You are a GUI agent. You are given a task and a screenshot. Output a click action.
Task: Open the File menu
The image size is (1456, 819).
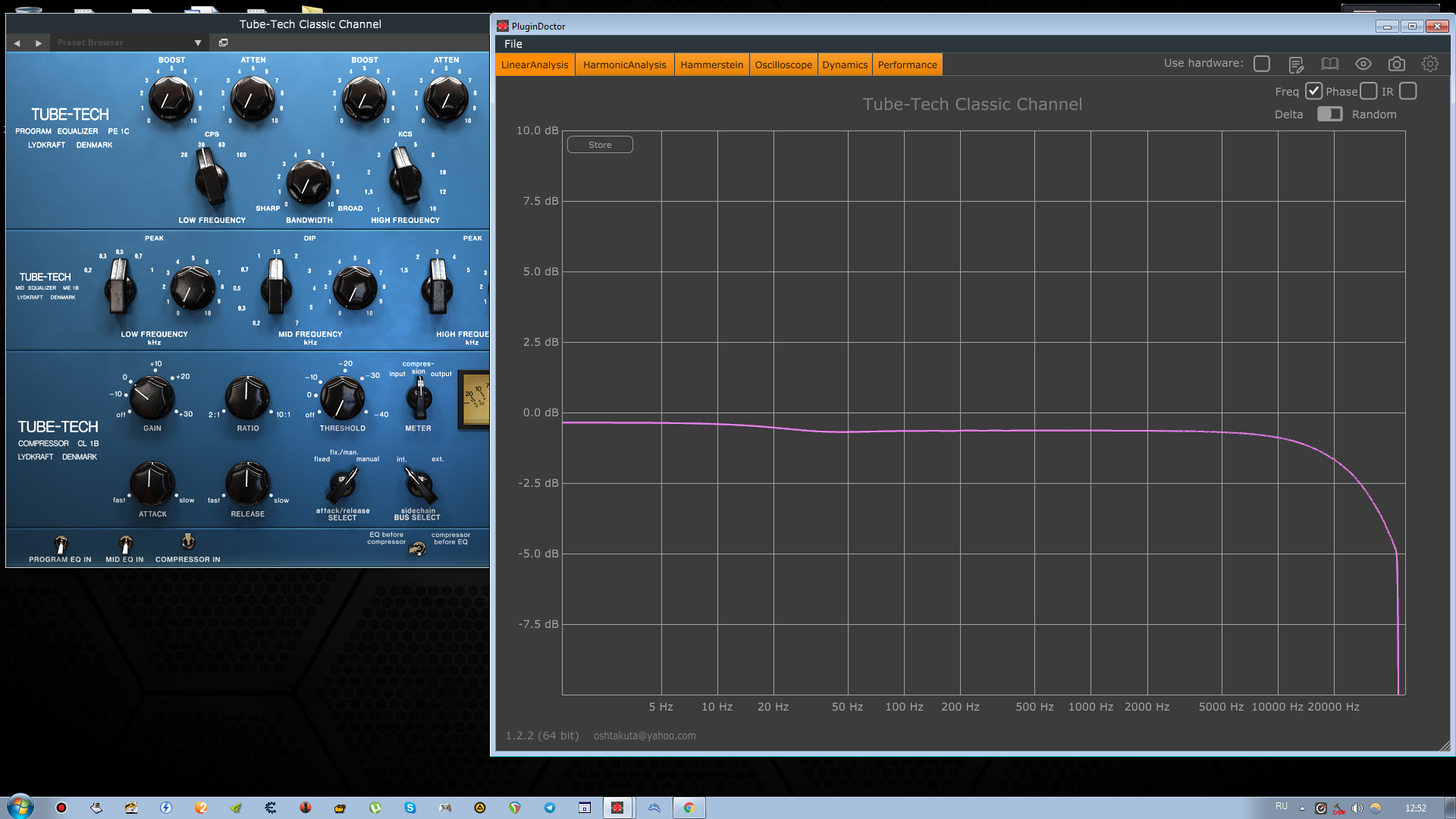coord(513,44)
